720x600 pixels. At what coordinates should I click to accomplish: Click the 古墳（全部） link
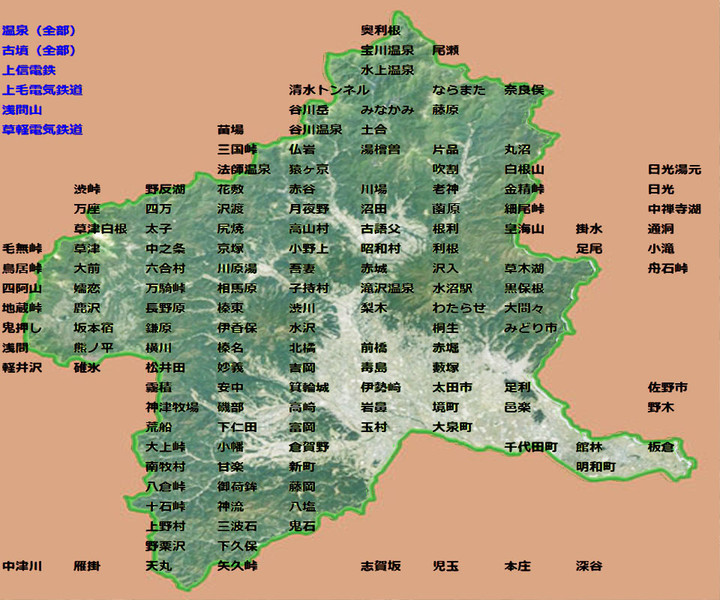click(x=39, y=51)
